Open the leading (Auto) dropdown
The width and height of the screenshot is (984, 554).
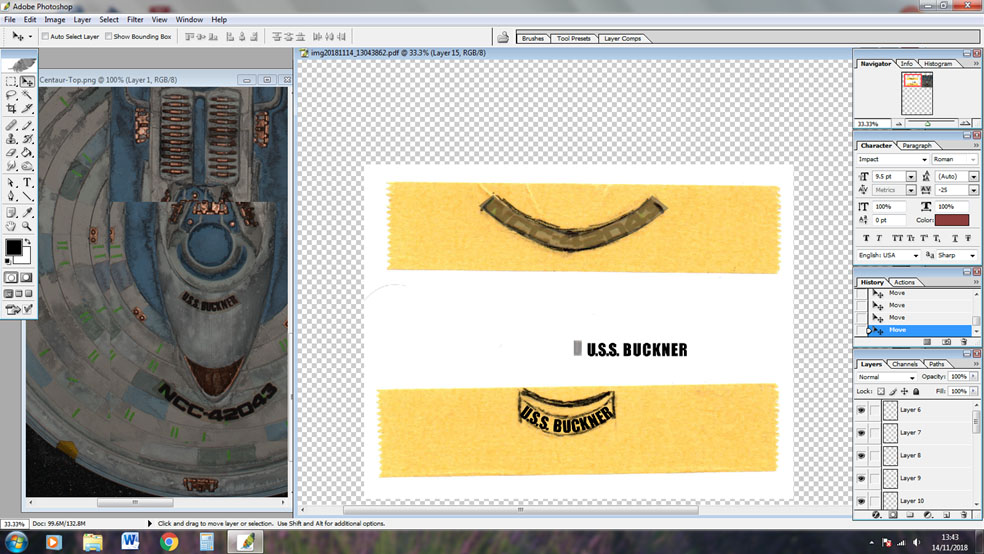973,177
